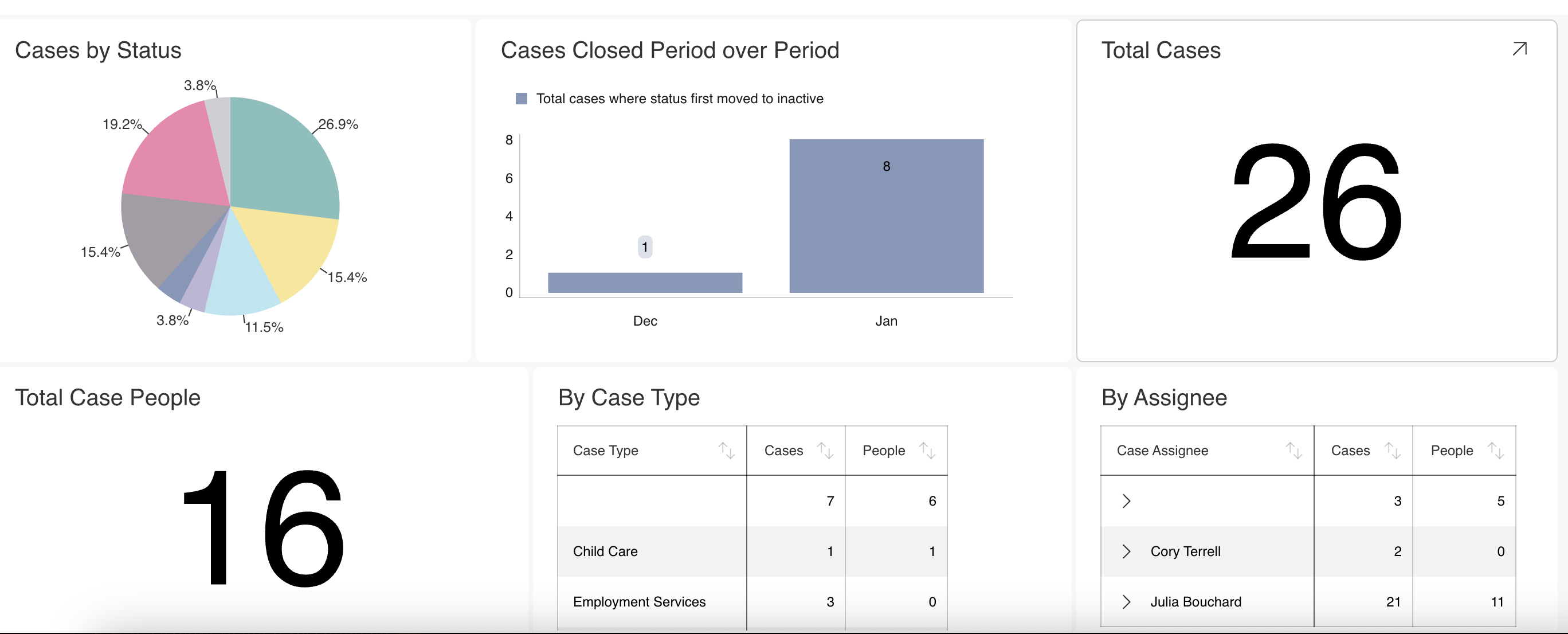Click the expand arrow on the unnamed assignee row
The image size is (1568, 634).
[1127, 500]
